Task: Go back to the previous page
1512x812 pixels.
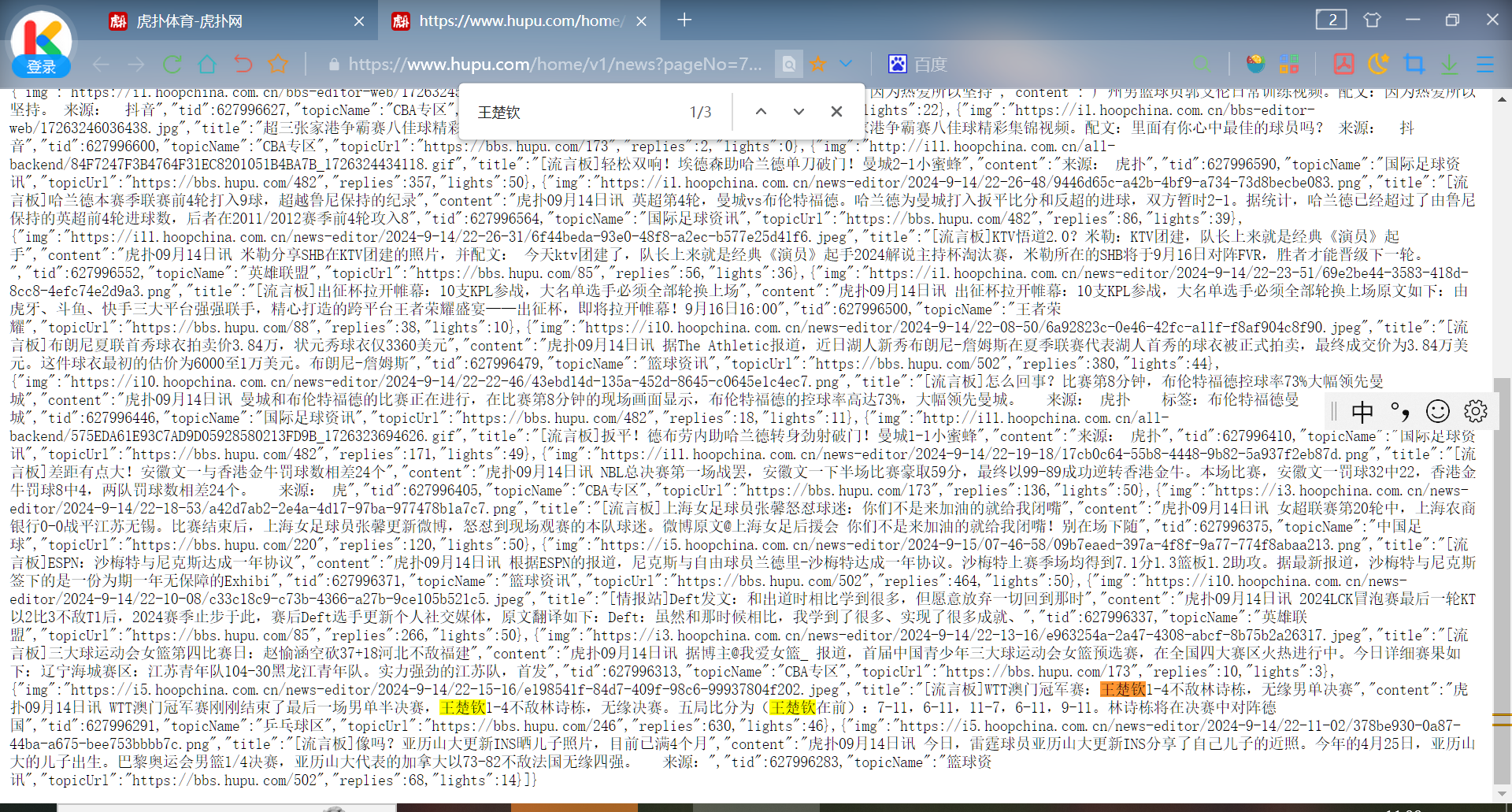Action: pos(101,64)
